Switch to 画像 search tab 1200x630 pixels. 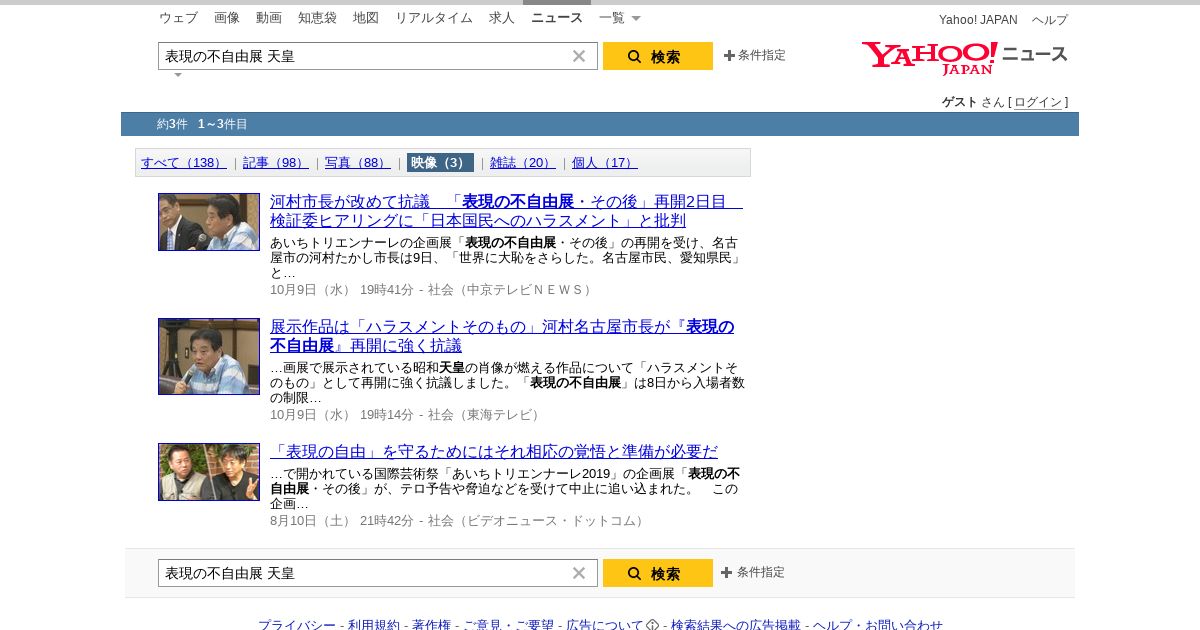tap(227, 18)
